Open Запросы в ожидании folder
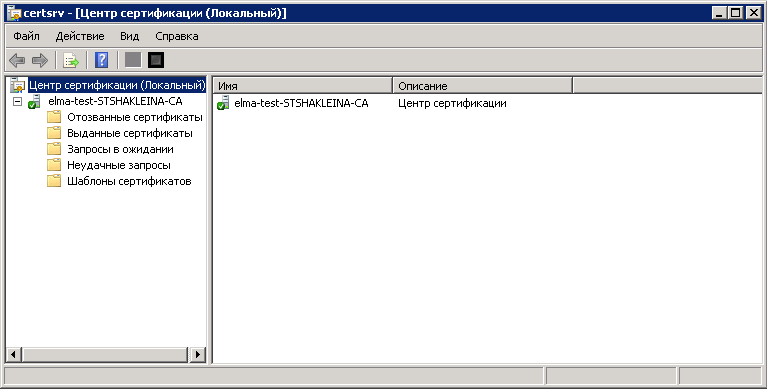 (x=120, y=149)
